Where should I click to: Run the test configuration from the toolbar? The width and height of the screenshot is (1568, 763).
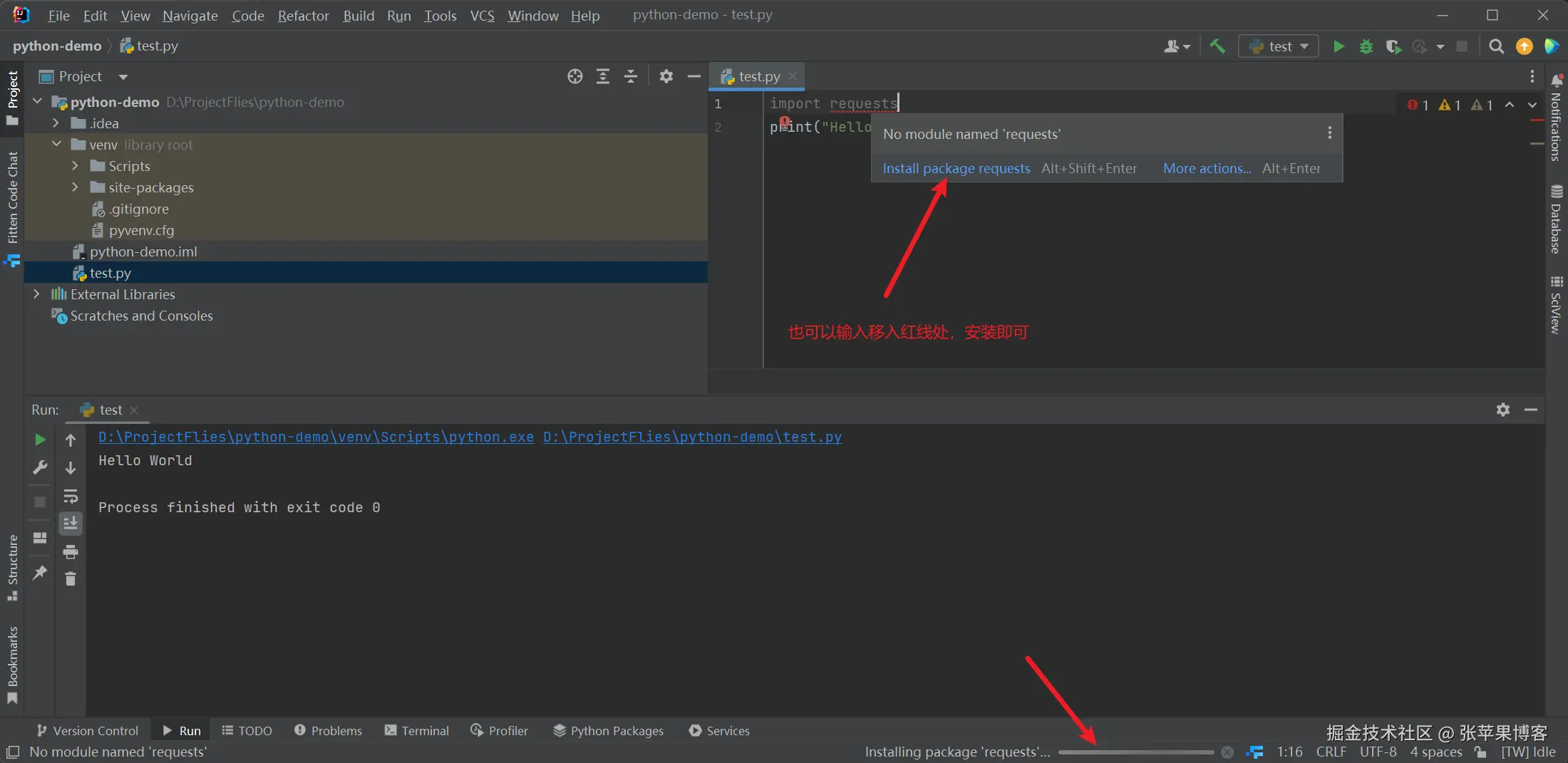1339,46
